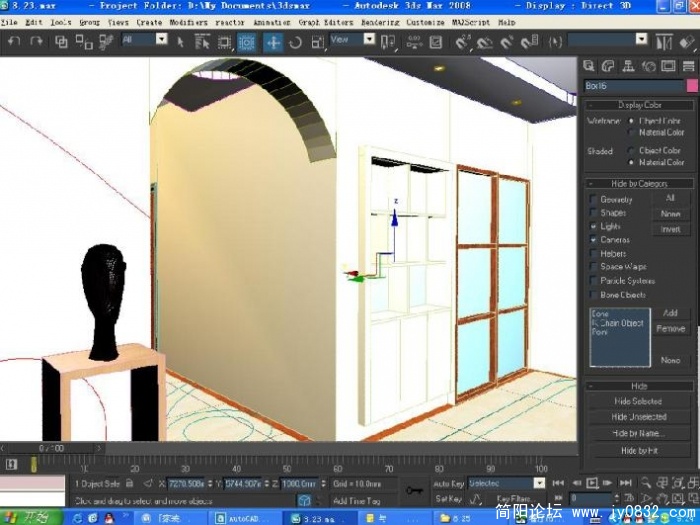Activate Bind to Space Warp tool
This screenshot has width=700, height=525.
[x=106, y=42]
